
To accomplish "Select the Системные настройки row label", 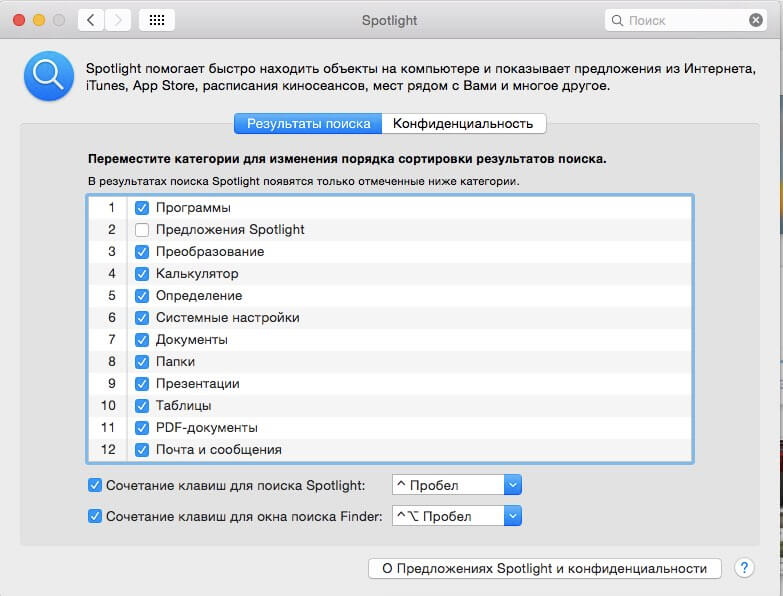I will 228,317.
